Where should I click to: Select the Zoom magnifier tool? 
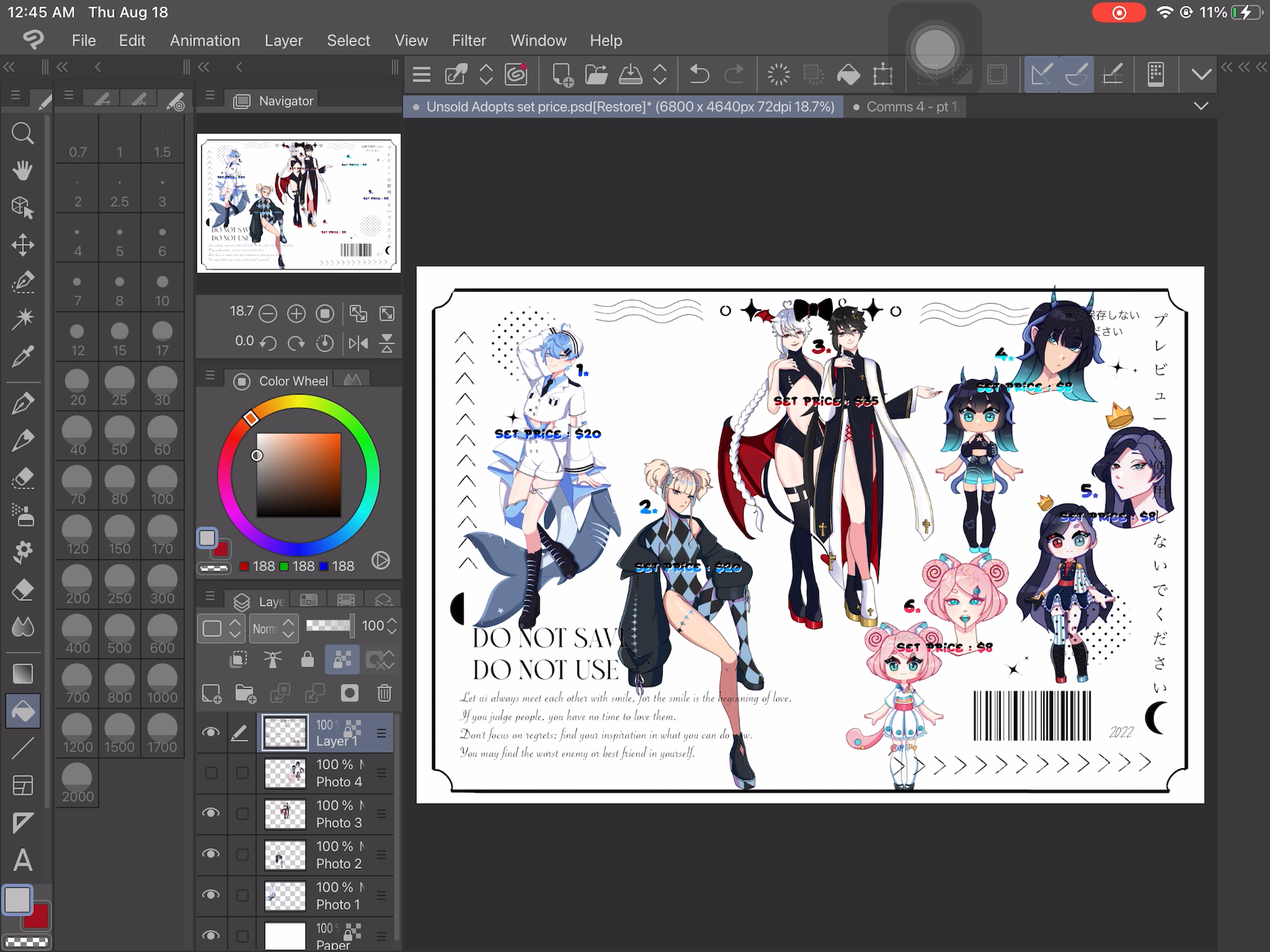(x=22, y=134)
